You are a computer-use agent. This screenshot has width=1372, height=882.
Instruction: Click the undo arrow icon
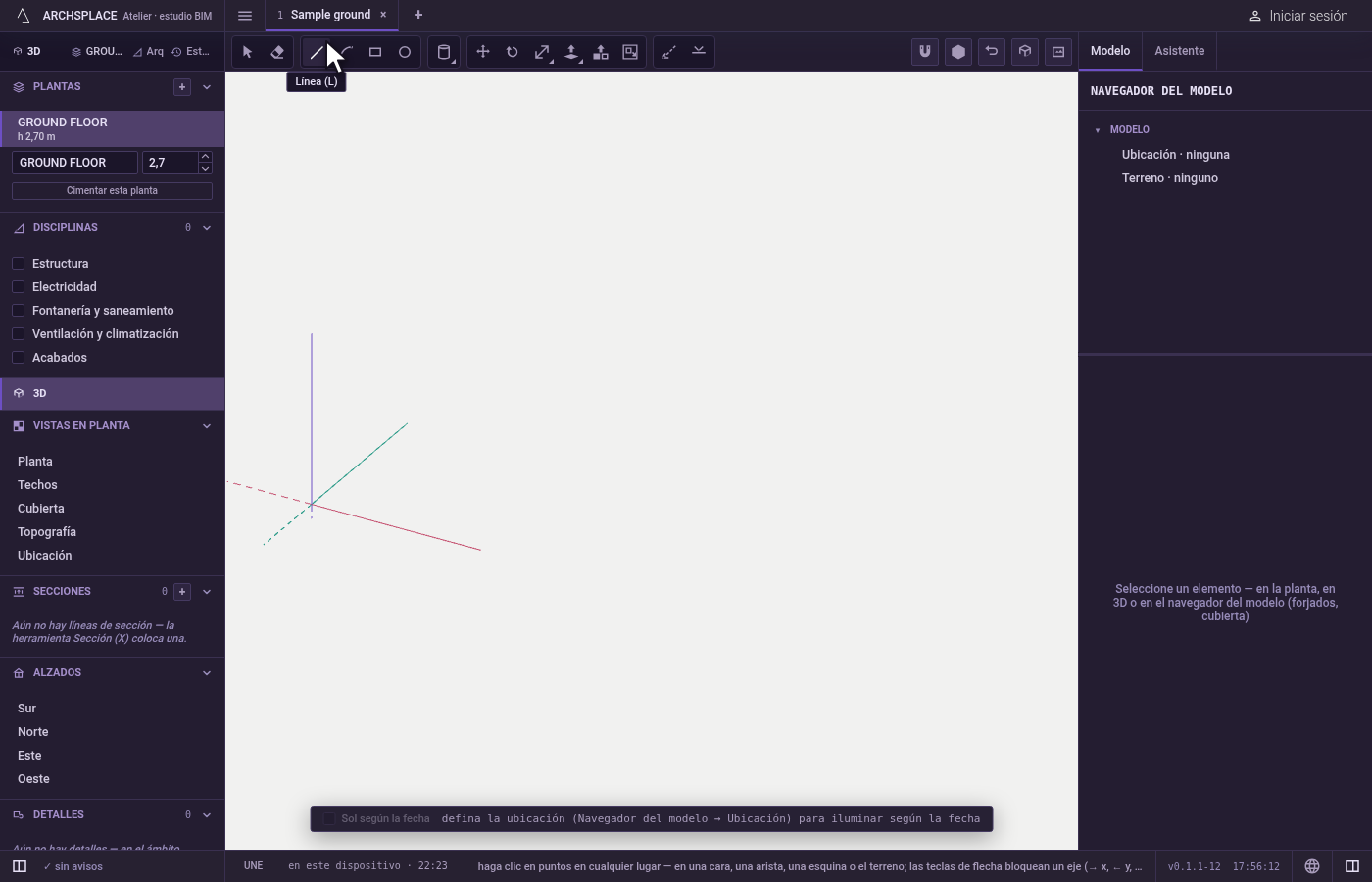pos(992,52)
